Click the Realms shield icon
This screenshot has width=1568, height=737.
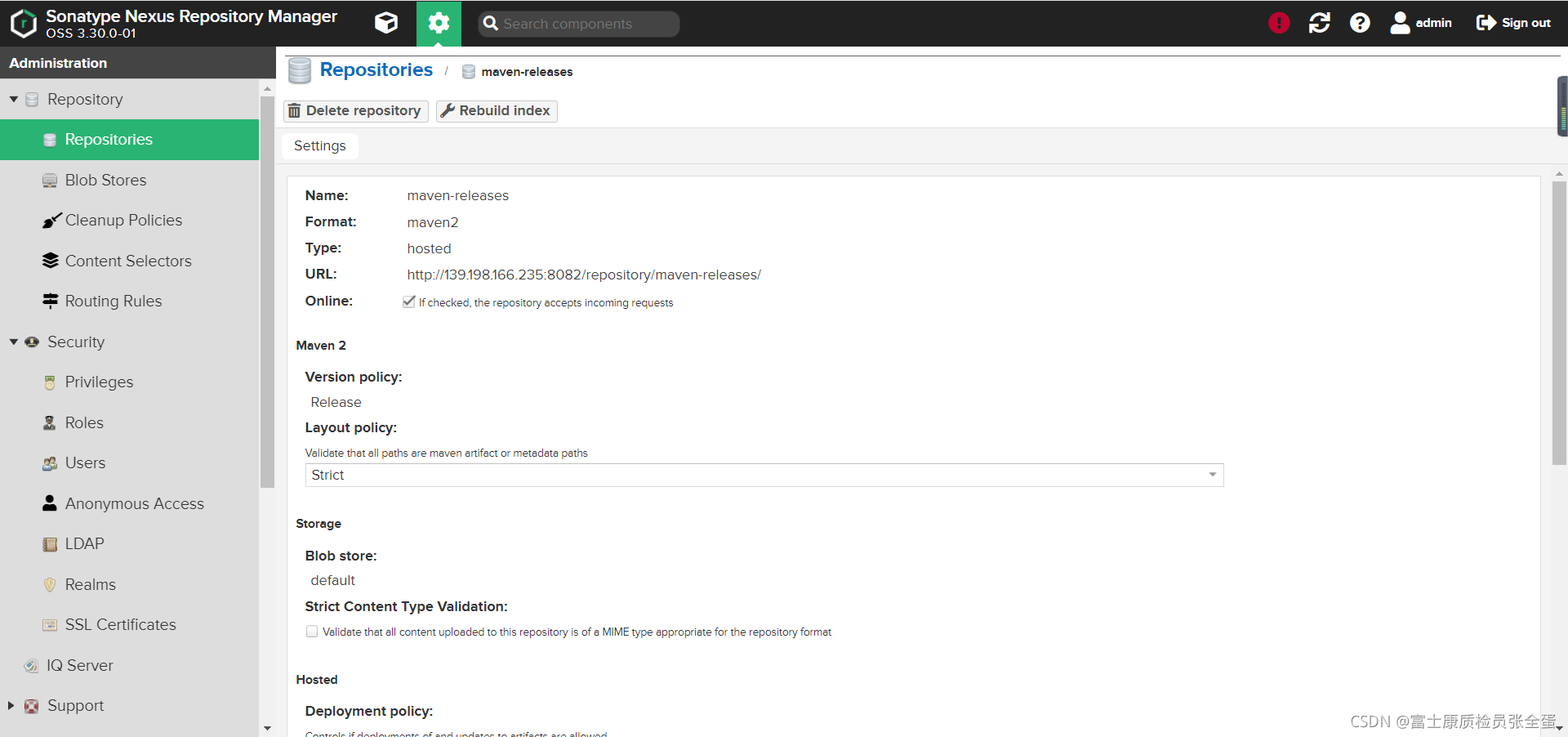point(50,584)
